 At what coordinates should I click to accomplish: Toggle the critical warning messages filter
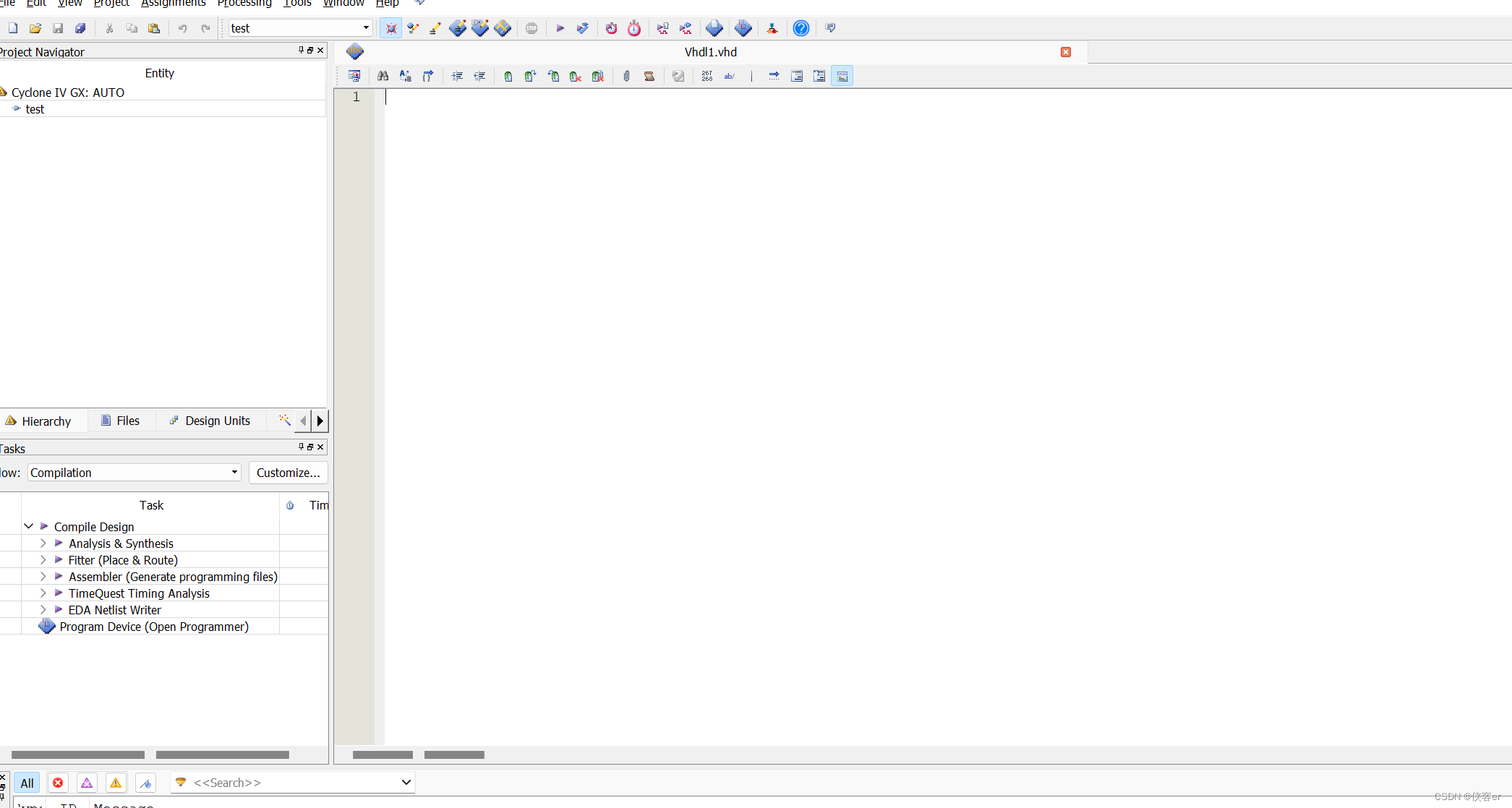coord(87,783)
